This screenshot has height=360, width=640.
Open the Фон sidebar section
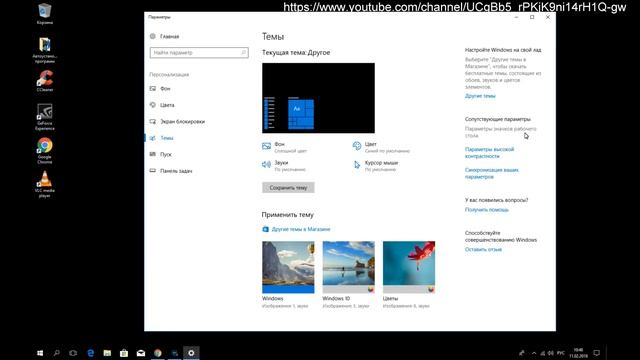coord(160,89)
